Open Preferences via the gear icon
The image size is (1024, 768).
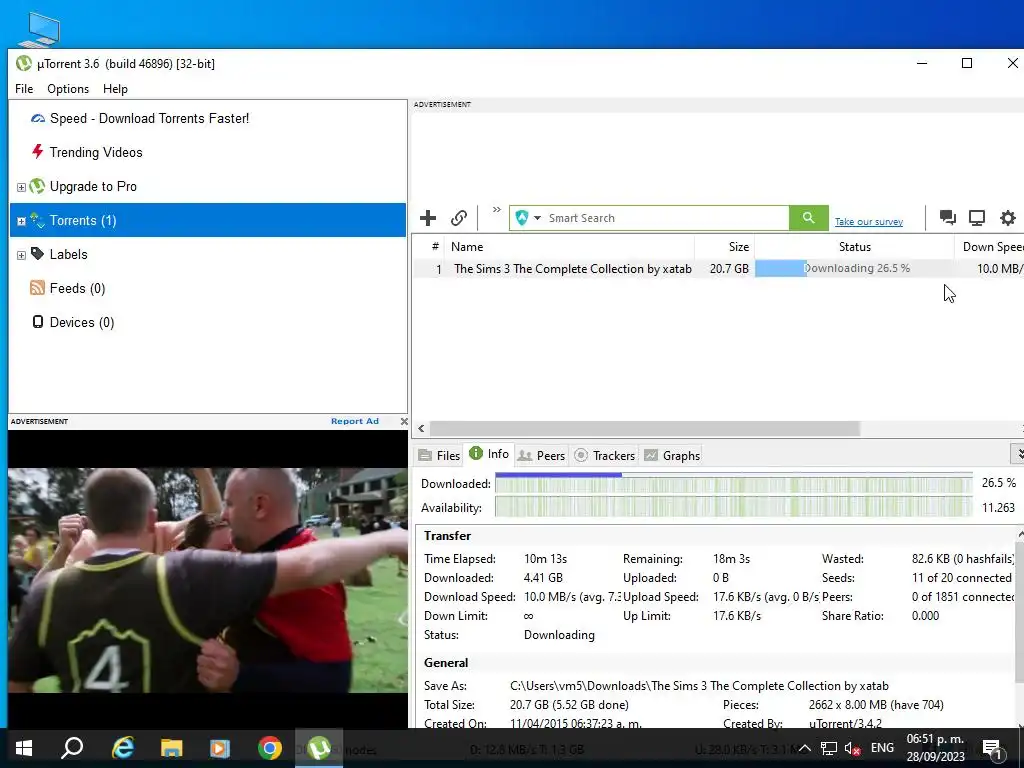[x=1008, y=217]
